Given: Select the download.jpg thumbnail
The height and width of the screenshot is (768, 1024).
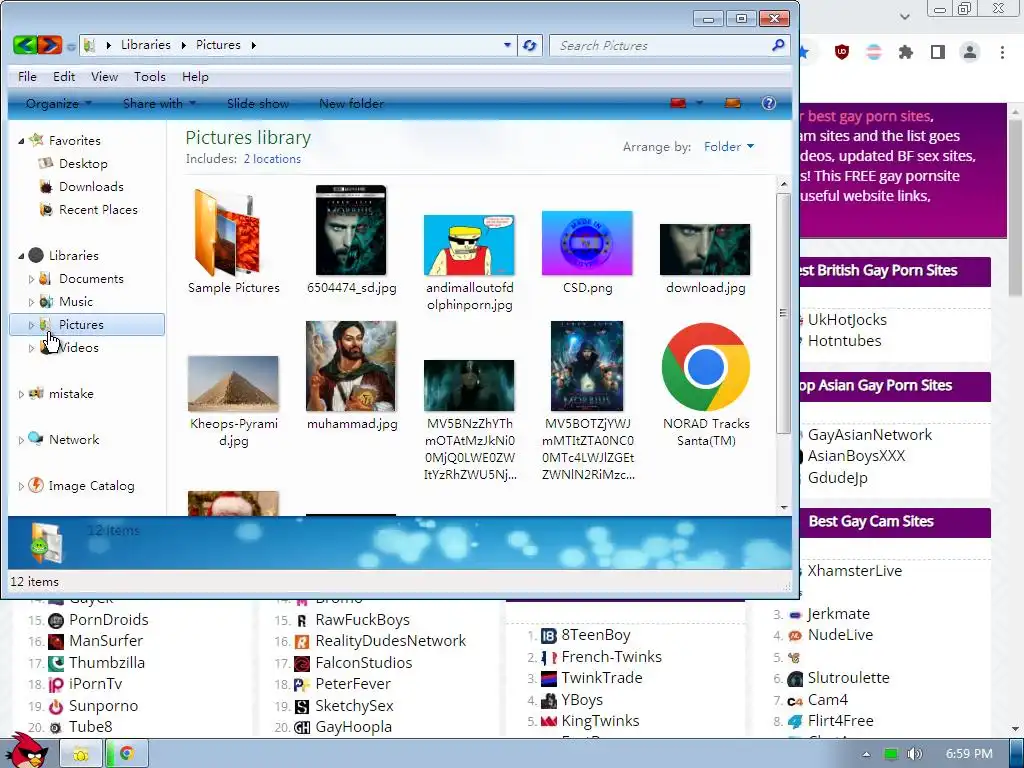Looking at the screenshot, I should pos(705,249).
